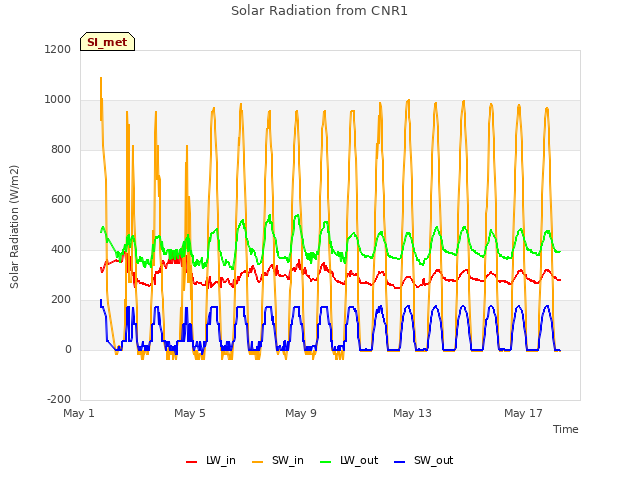The width and height of the screenshot is (640, 480).
Task: Click the 0 y-axis tick label
Action: pyautogui.click(x=68, y=349)
